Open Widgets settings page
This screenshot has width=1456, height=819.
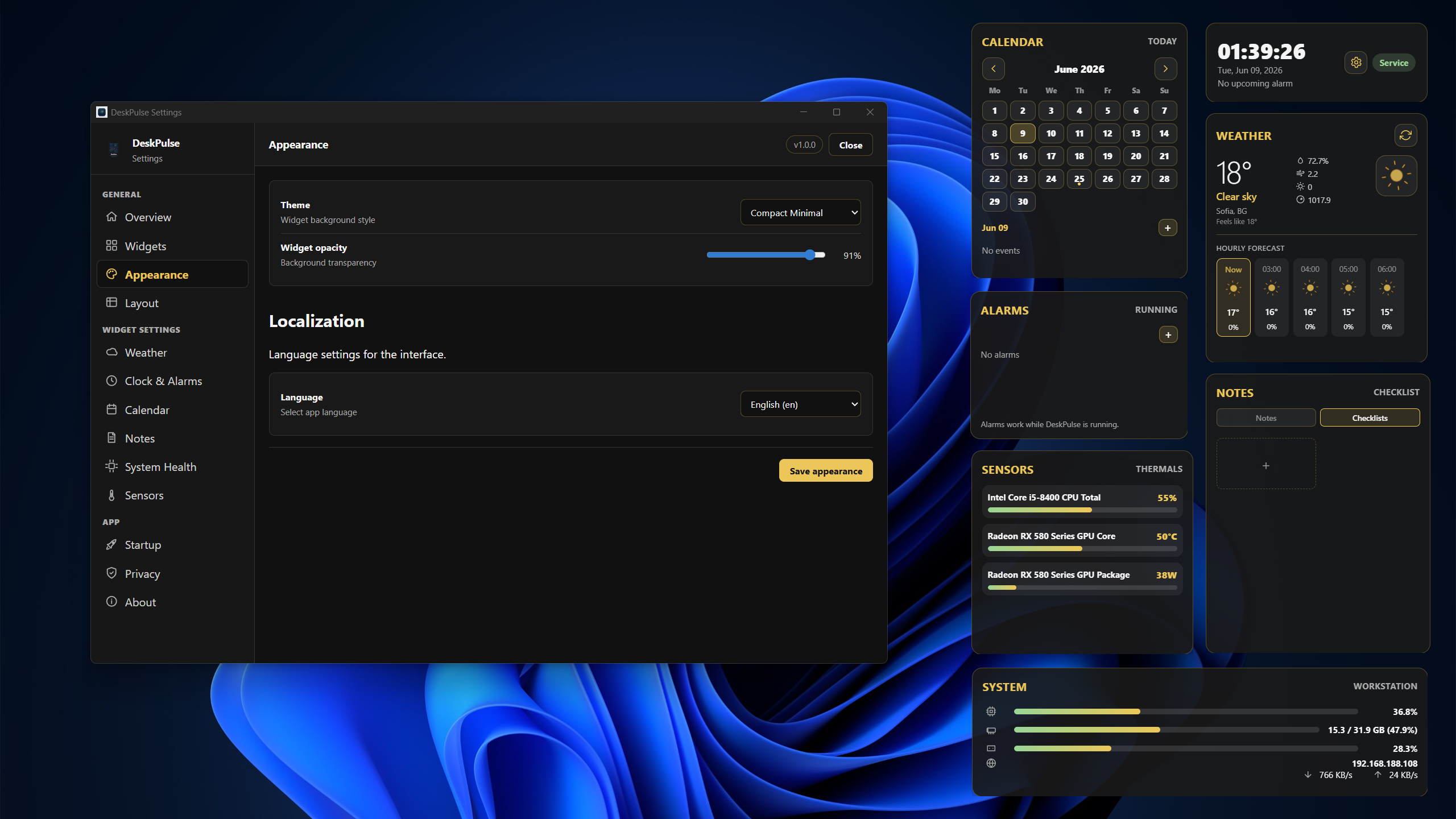click(172, 246)
